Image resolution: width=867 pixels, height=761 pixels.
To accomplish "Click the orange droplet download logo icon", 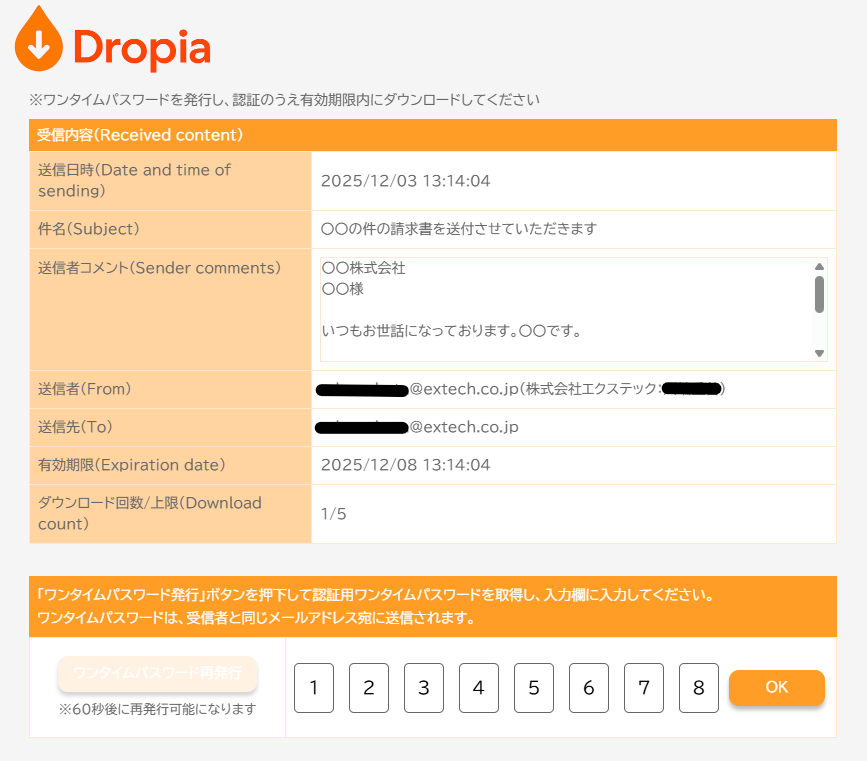I will [38, 41].
